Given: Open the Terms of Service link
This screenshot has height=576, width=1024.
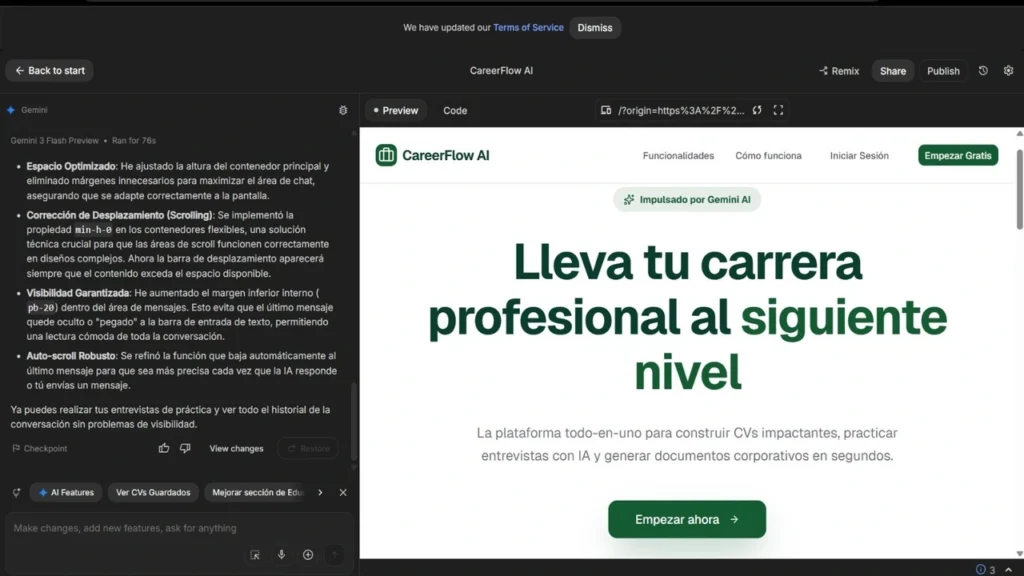Looking at the screenshot, I should [x=528, y=27].
